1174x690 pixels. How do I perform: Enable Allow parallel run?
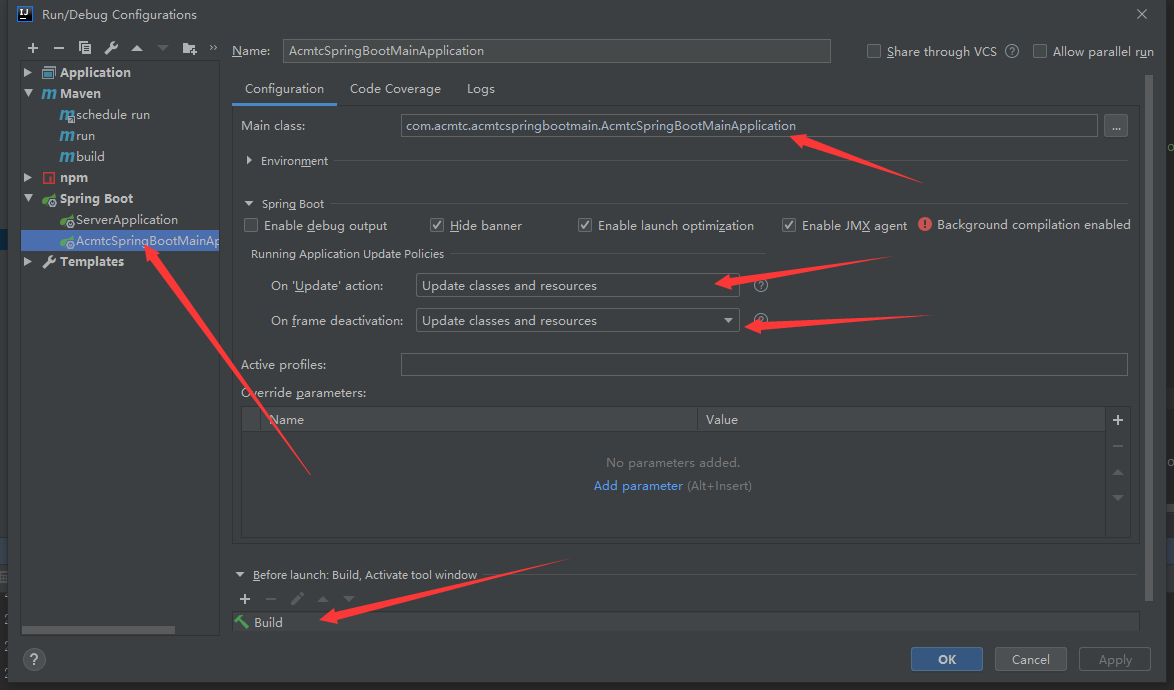click(x=1040, y=52)
